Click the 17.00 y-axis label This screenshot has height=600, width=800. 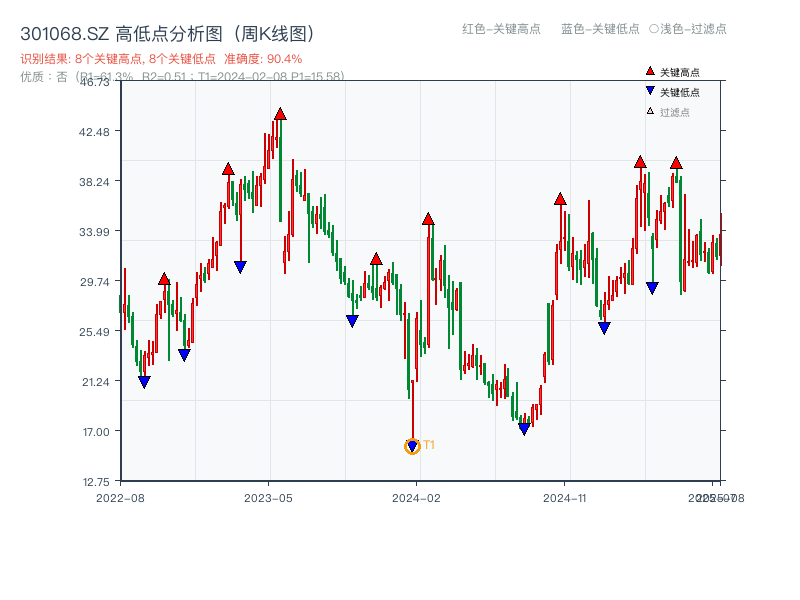pyautogui.click(x=96, y=432)
